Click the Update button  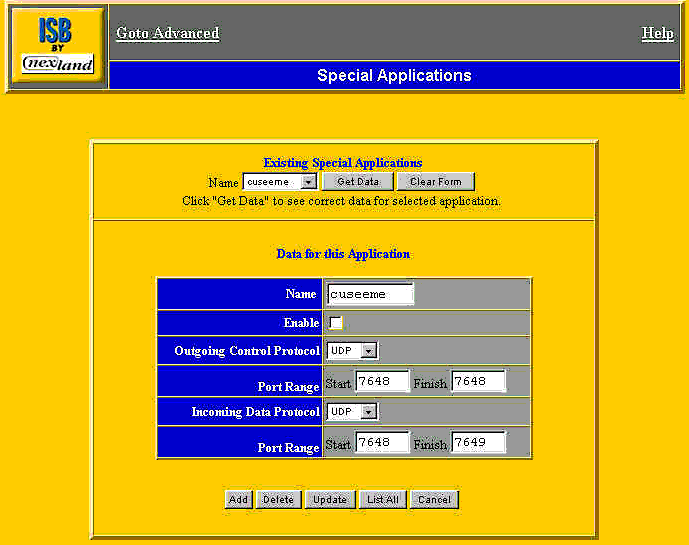pos(330,500)
